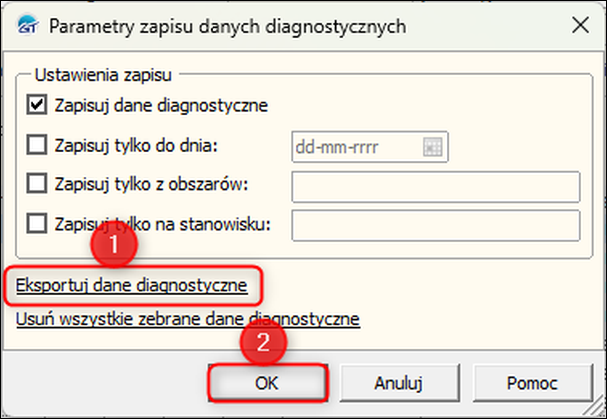Check the 'Zapisuj tylko na stanowisku' checkbox
Viewport: 607px width, 419px height.
38,224
